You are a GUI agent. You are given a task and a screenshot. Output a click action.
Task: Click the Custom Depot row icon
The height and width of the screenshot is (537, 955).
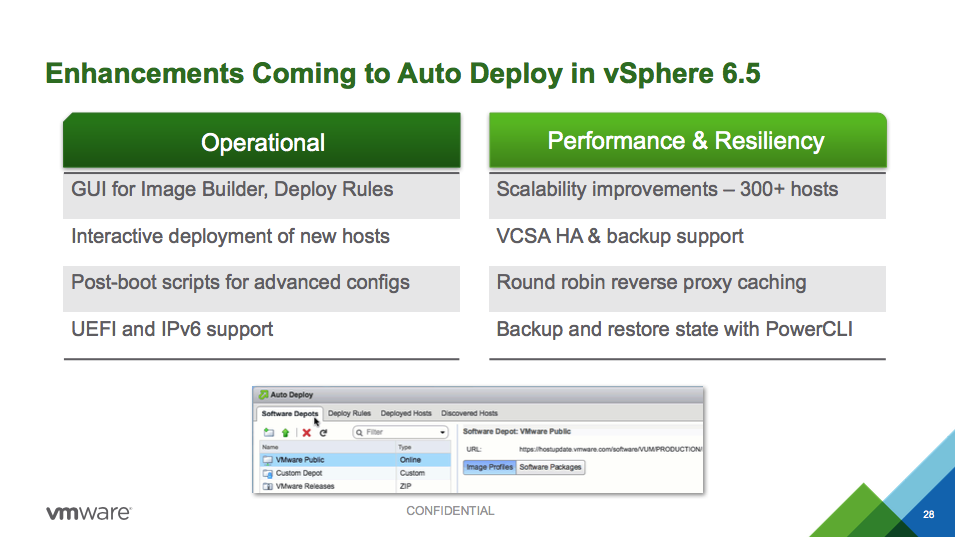coord(267,473)
